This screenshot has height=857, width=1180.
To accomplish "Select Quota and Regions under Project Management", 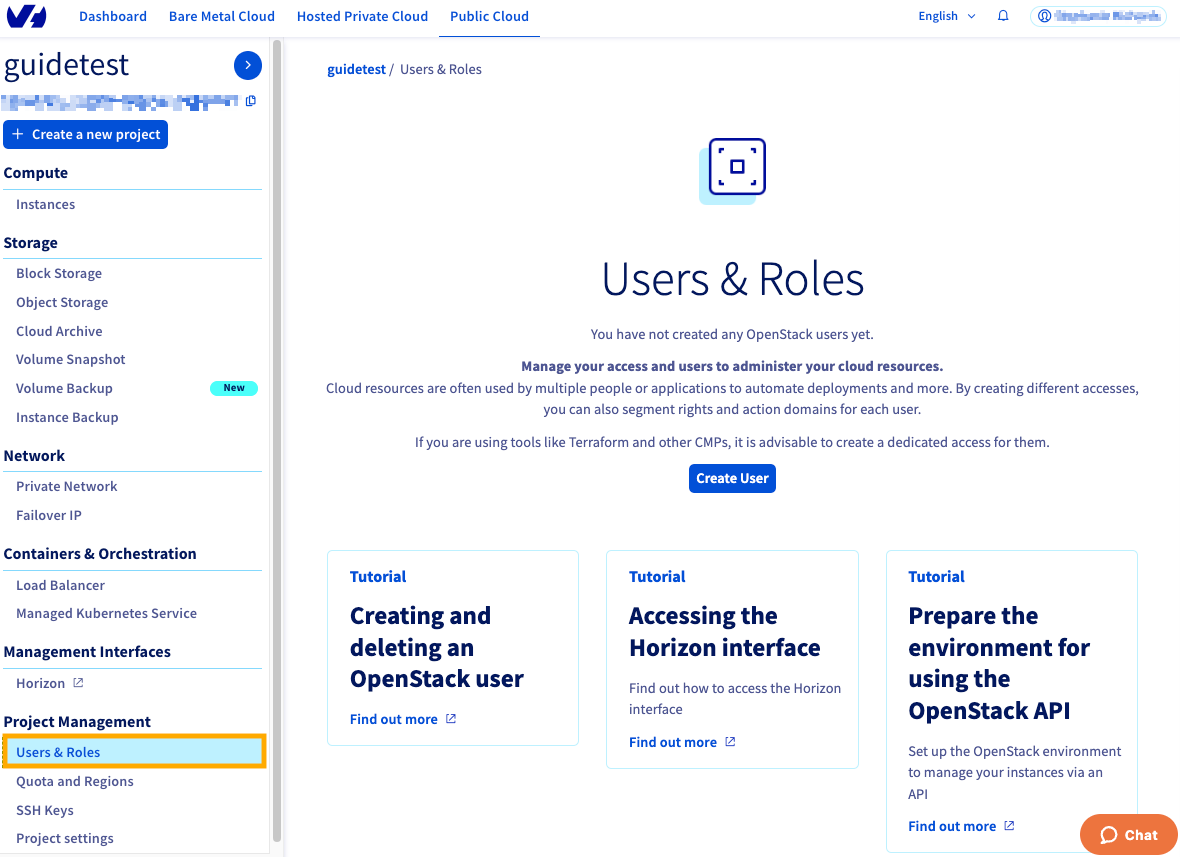I will pos(73,781).
